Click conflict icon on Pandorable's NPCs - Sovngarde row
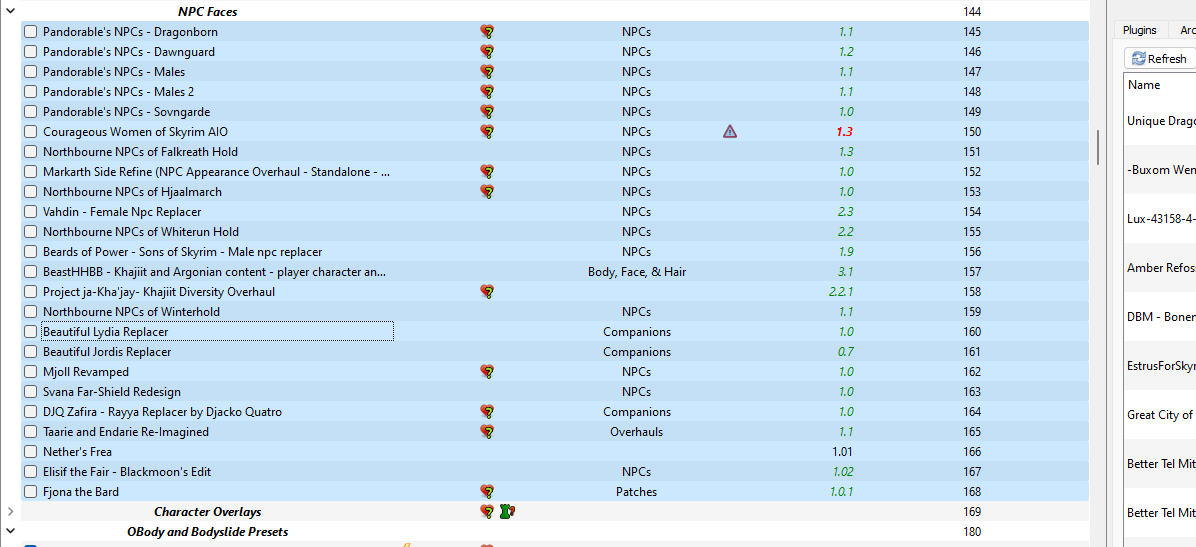 (x=487, y=111)
